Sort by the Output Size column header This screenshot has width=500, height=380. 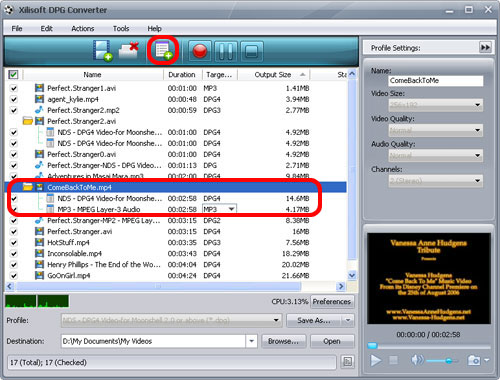pyautogui.click(x=273, y=74)
